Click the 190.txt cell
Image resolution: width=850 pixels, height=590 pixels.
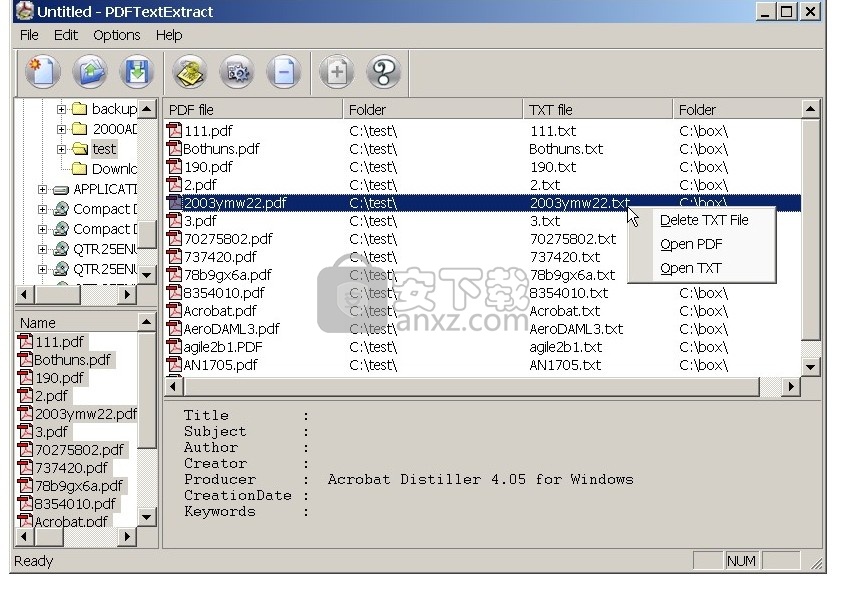coord(553,167)
